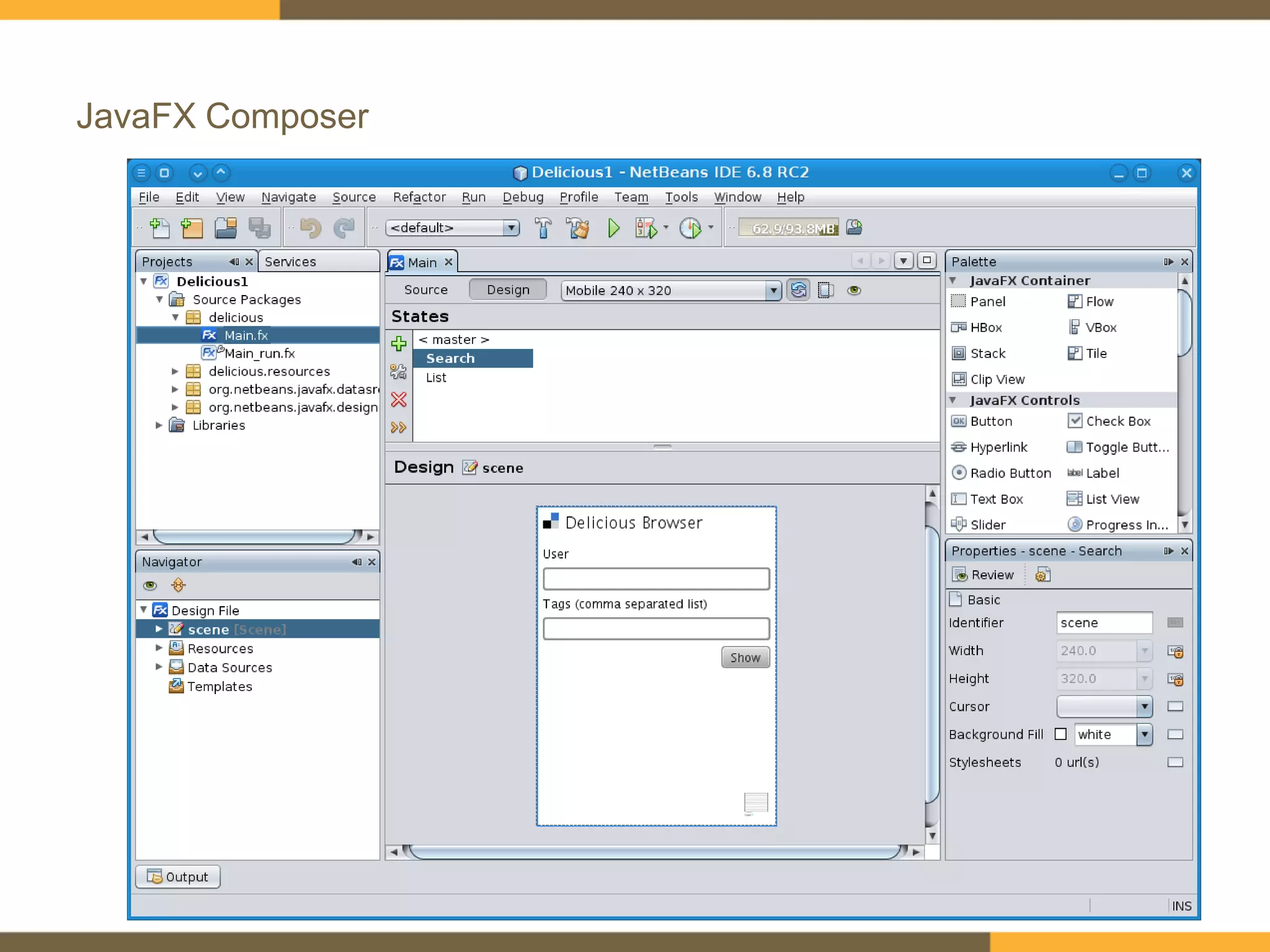Click Review button in Properties panel
Viewport: 1270px width, 952px height.
coord(984,575)
